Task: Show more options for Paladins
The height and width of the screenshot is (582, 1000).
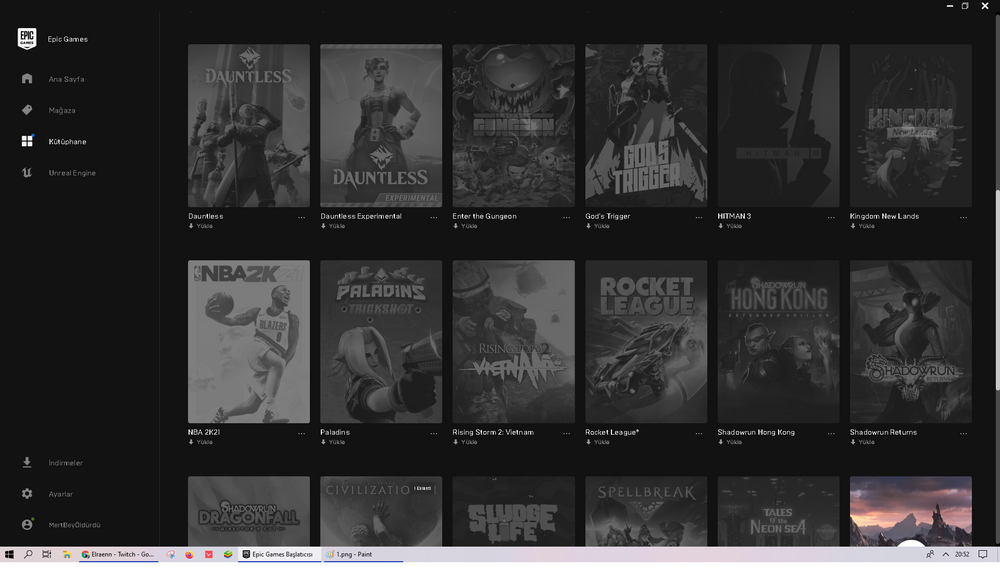Action: (x=434, y=433)
